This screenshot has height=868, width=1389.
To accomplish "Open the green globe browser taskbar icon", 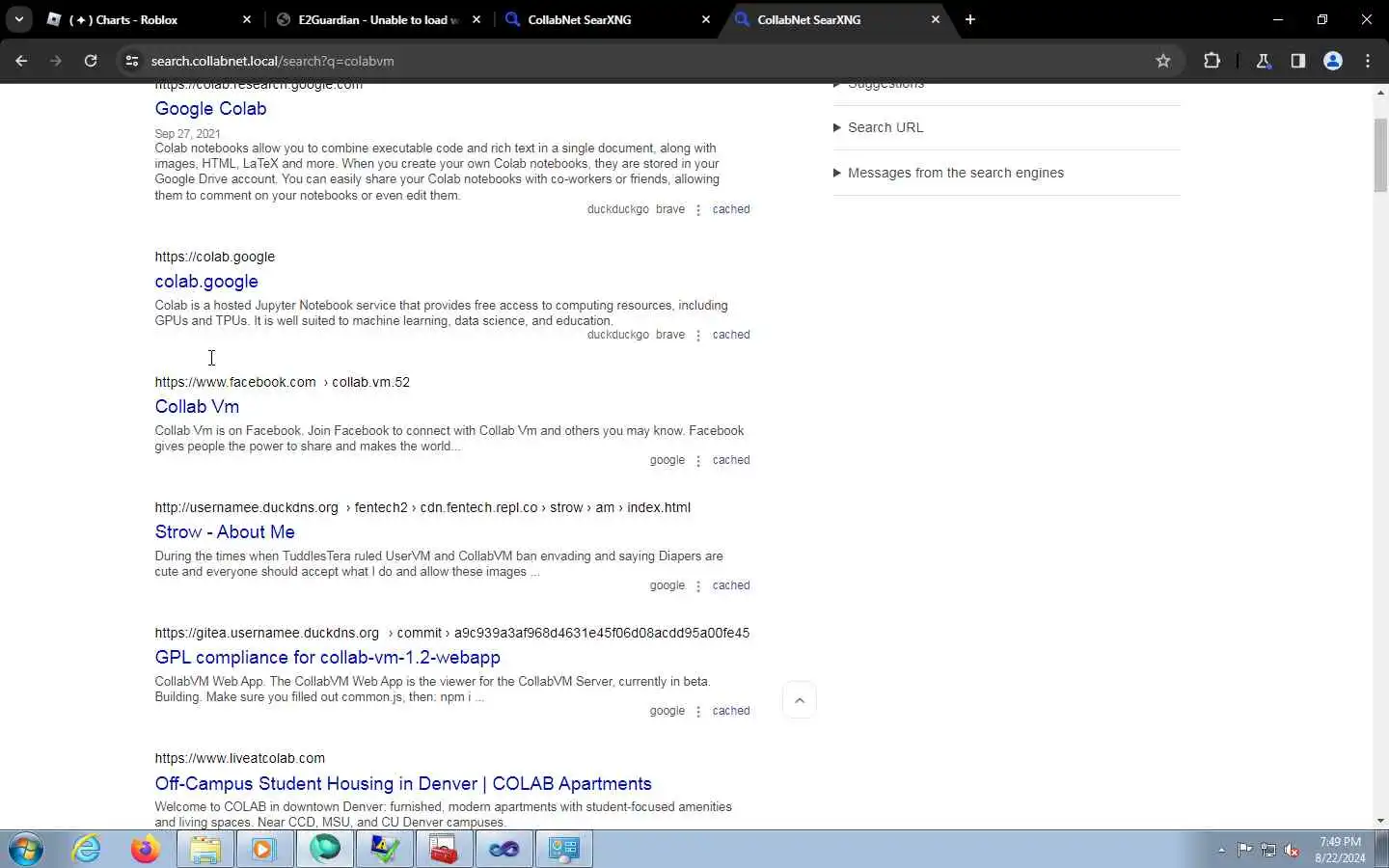I will point(325,850).
